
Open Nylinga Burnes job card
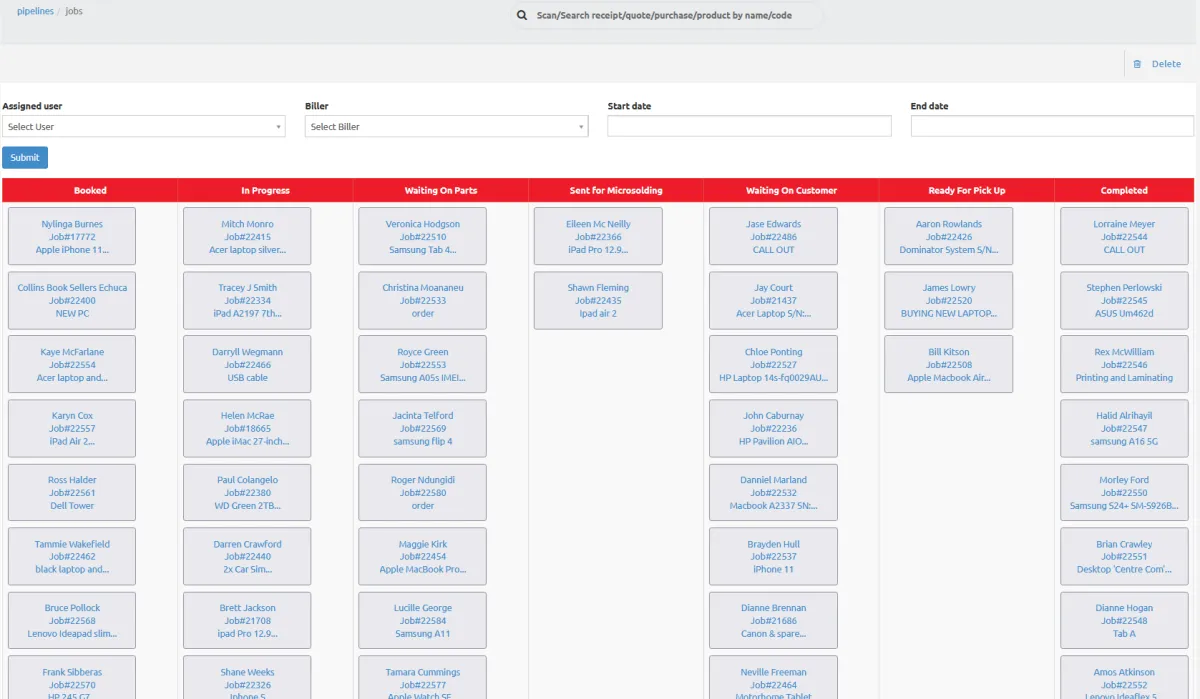pos(72,237)
